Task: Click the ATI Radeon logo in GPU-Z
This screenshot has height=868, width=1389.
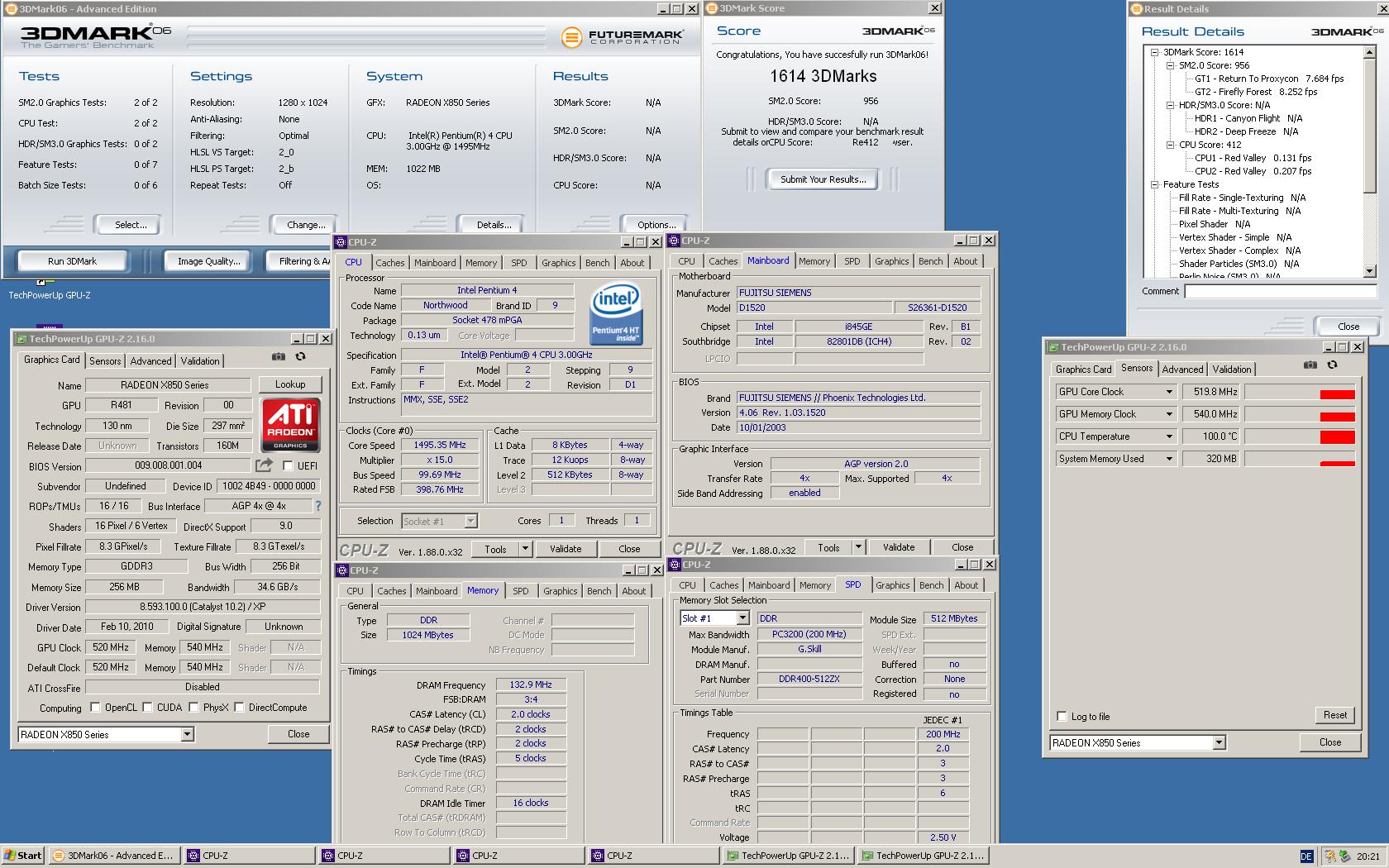Action: coord(290,425)
